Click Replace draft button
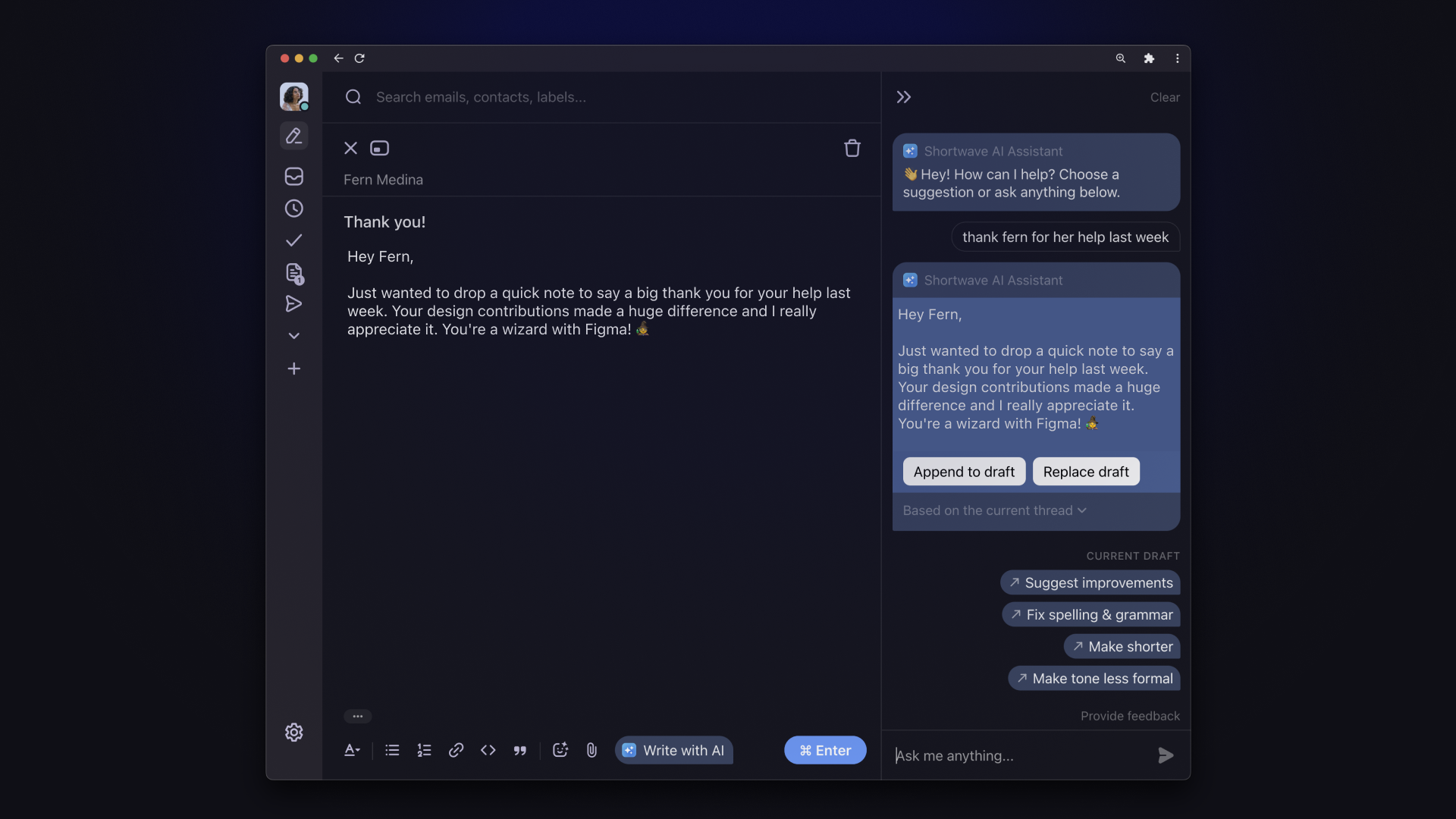 pos(1086,471)
